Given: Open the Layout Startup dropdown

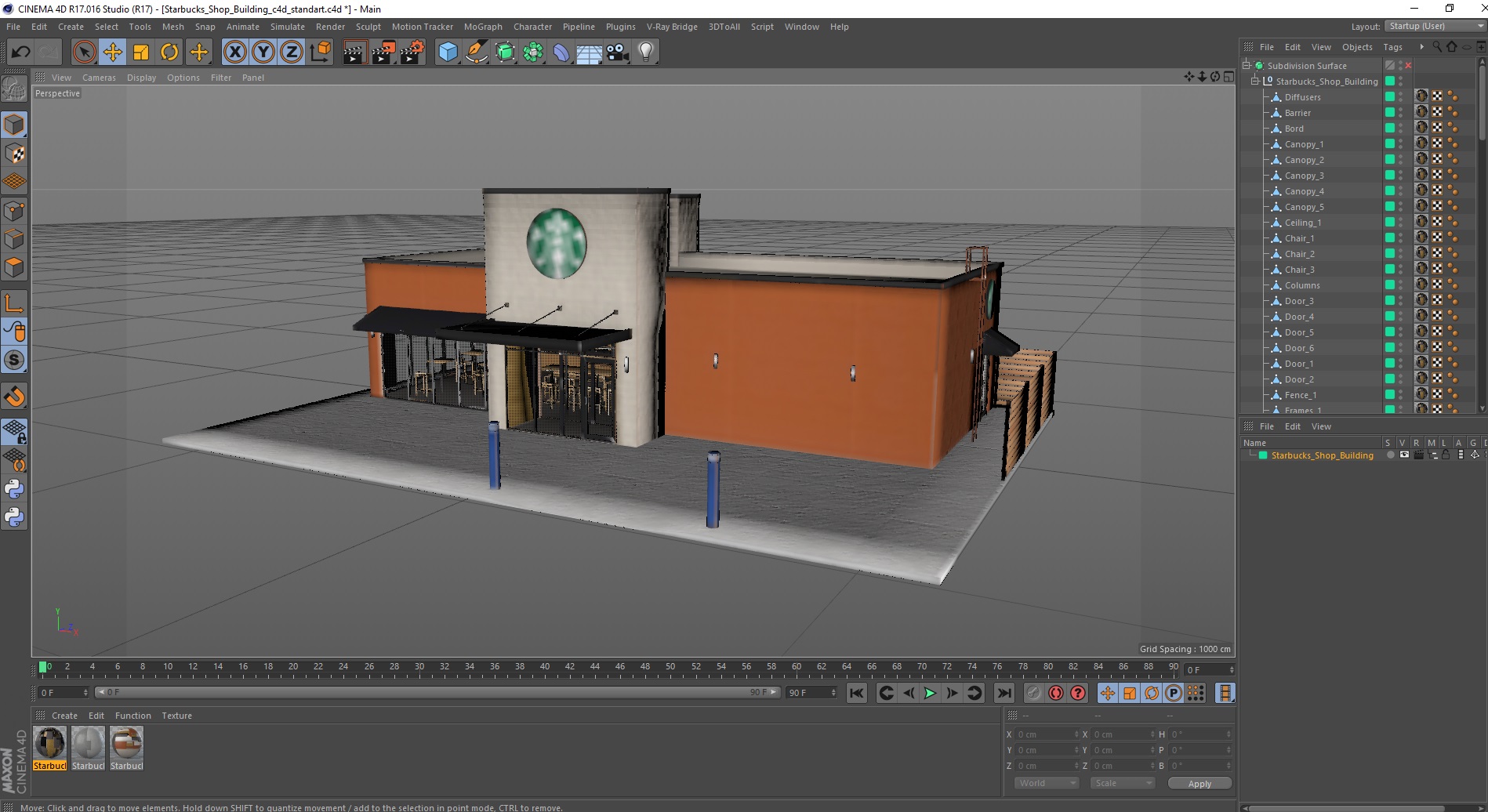Looking at the screenshot, I should (x=1435, y=26).
